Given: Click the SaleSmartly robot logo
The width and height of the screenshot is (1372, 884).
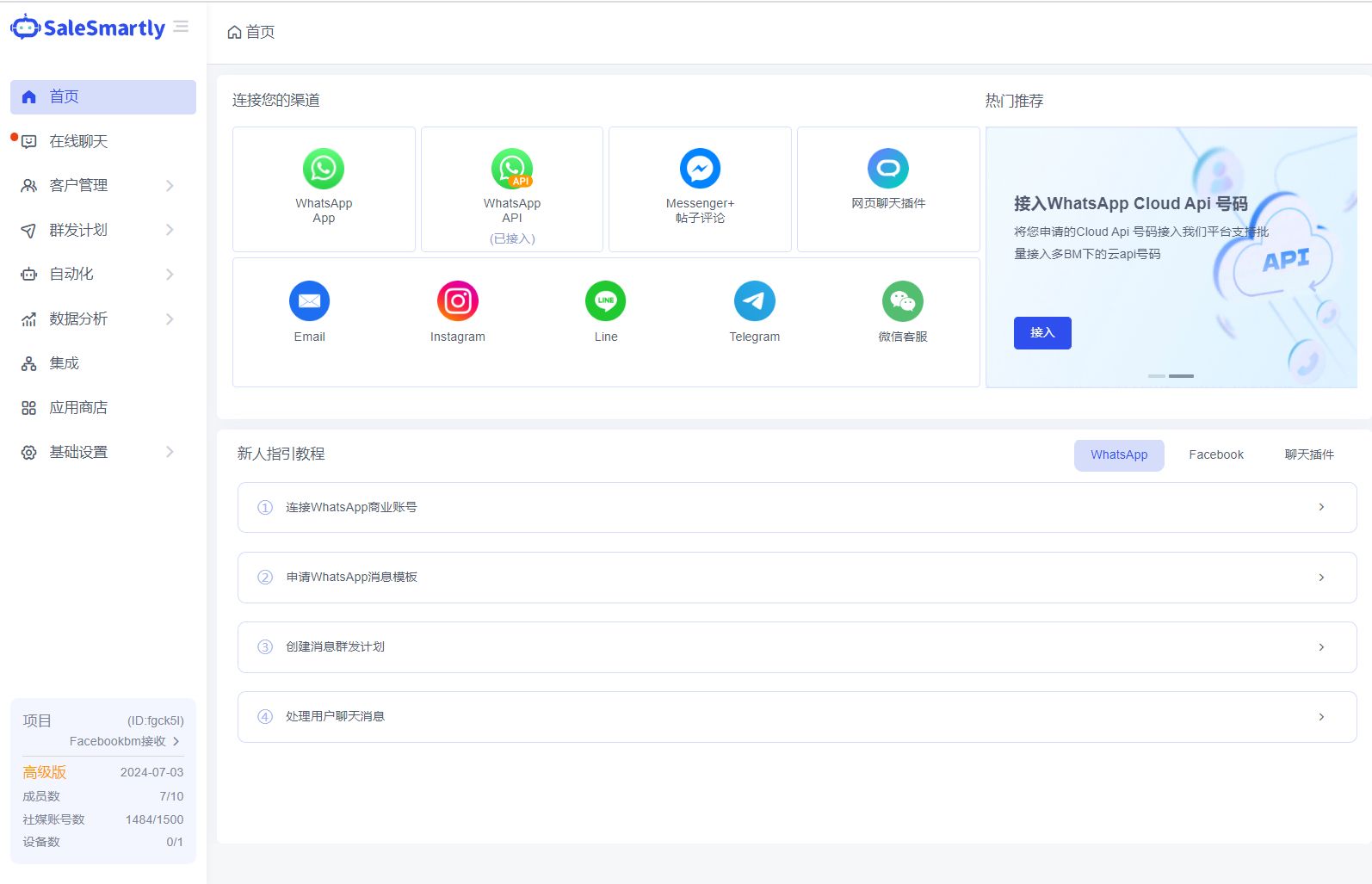Looking at the screenshot, I should [25, 28].
